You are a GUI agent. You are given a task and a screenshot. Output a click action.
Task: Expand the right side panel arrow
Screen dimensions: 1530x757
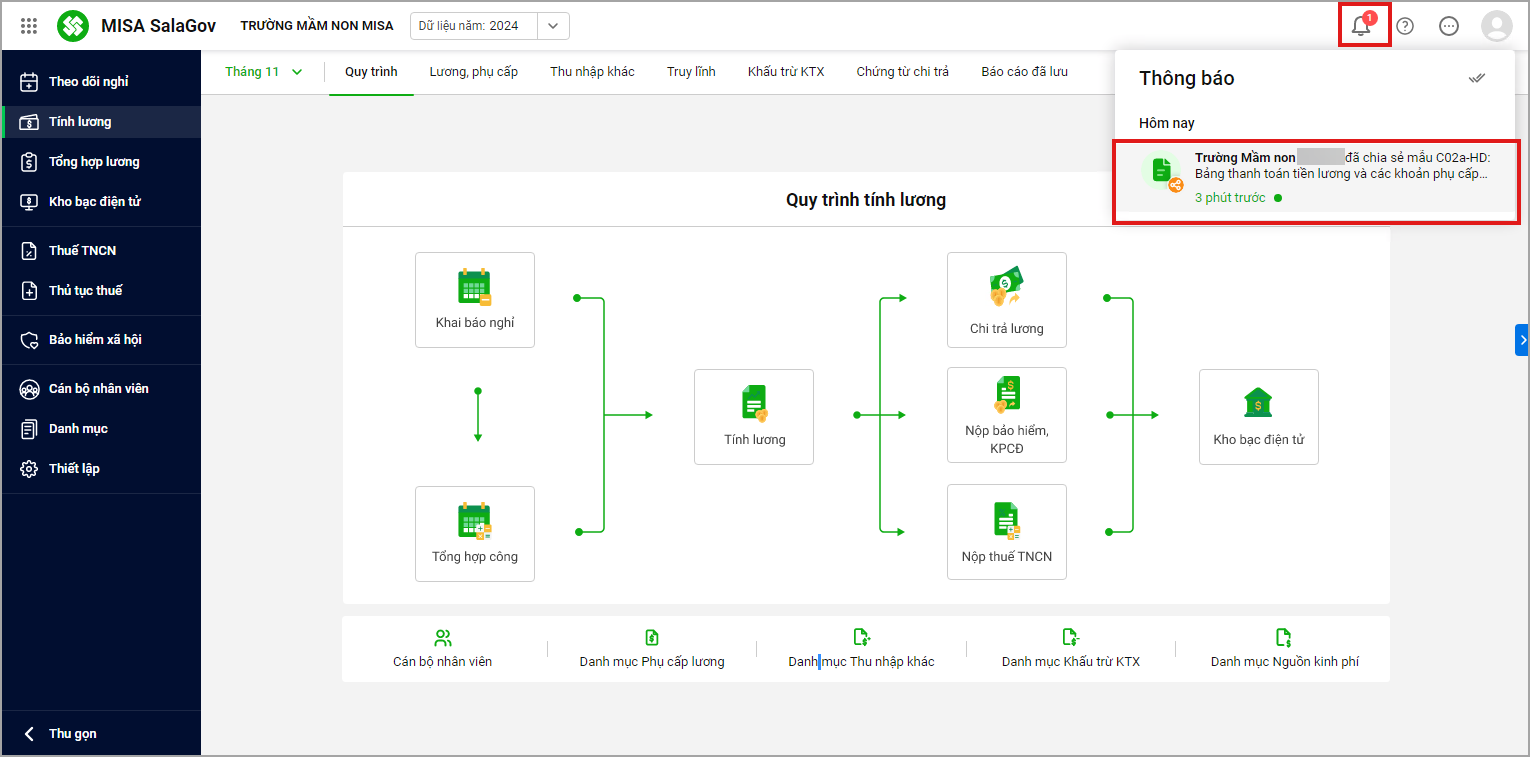pyautogui.click(x=1522, y=340)
